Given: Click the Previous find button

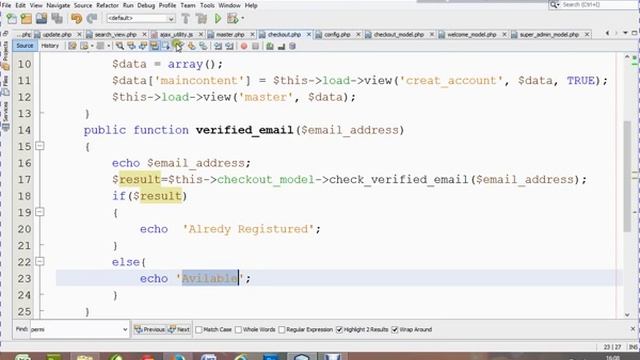Looking at the screenshot, I should [x=150, y=329].
